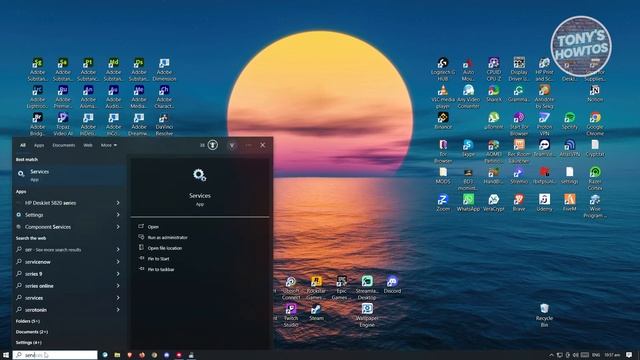
Task: Open the Logitech G HUB desktop icon
Action: coord(443,69)
